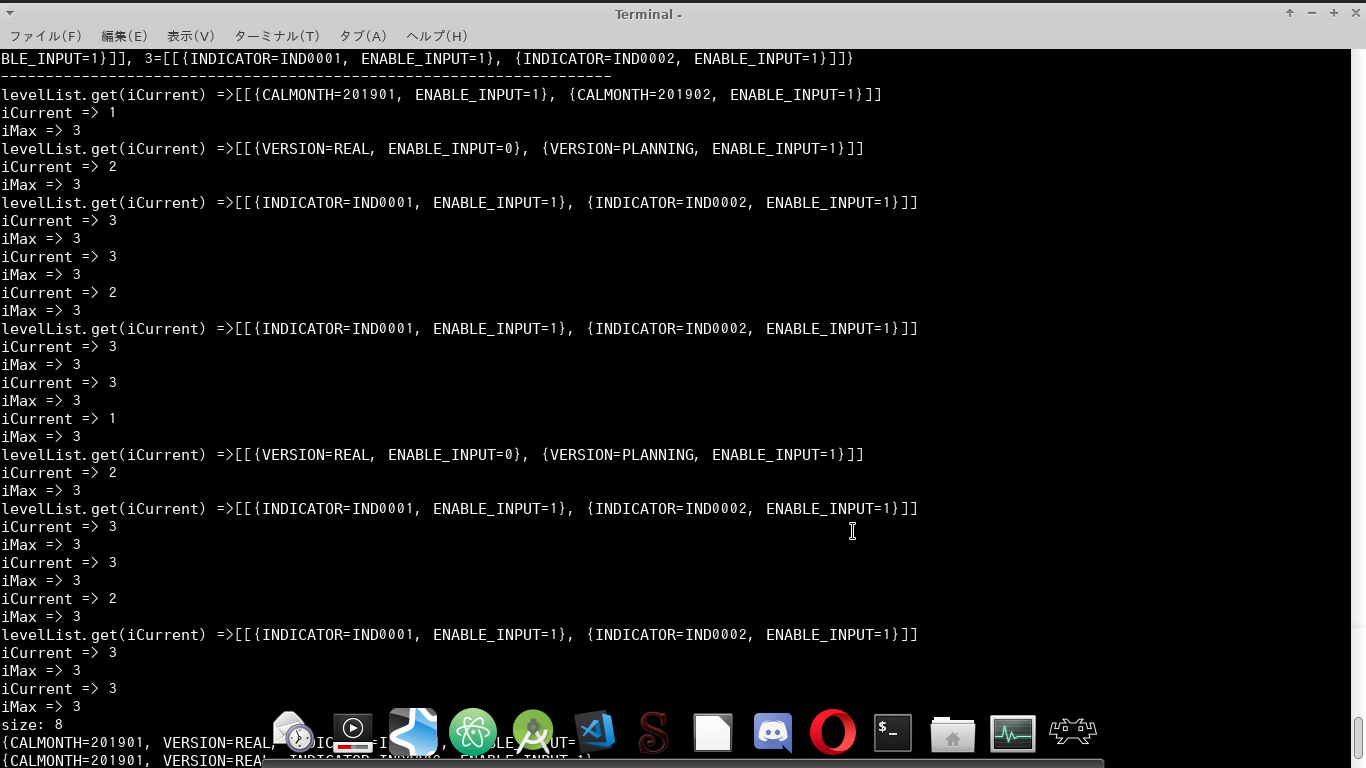Open the system monitor dock icon
This screenshot has height=768, width=1366.
click(1013, 734)
